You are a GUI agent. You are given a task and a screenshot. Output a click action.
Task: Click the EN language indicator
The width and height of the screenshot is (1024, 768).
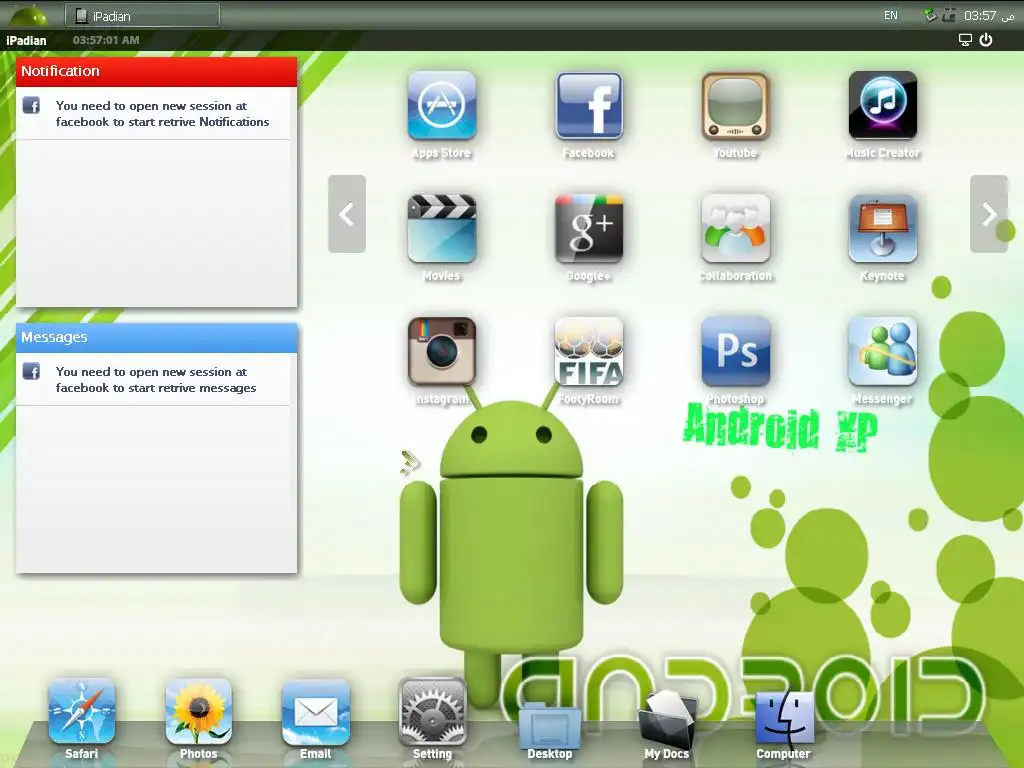coord(891,15)
